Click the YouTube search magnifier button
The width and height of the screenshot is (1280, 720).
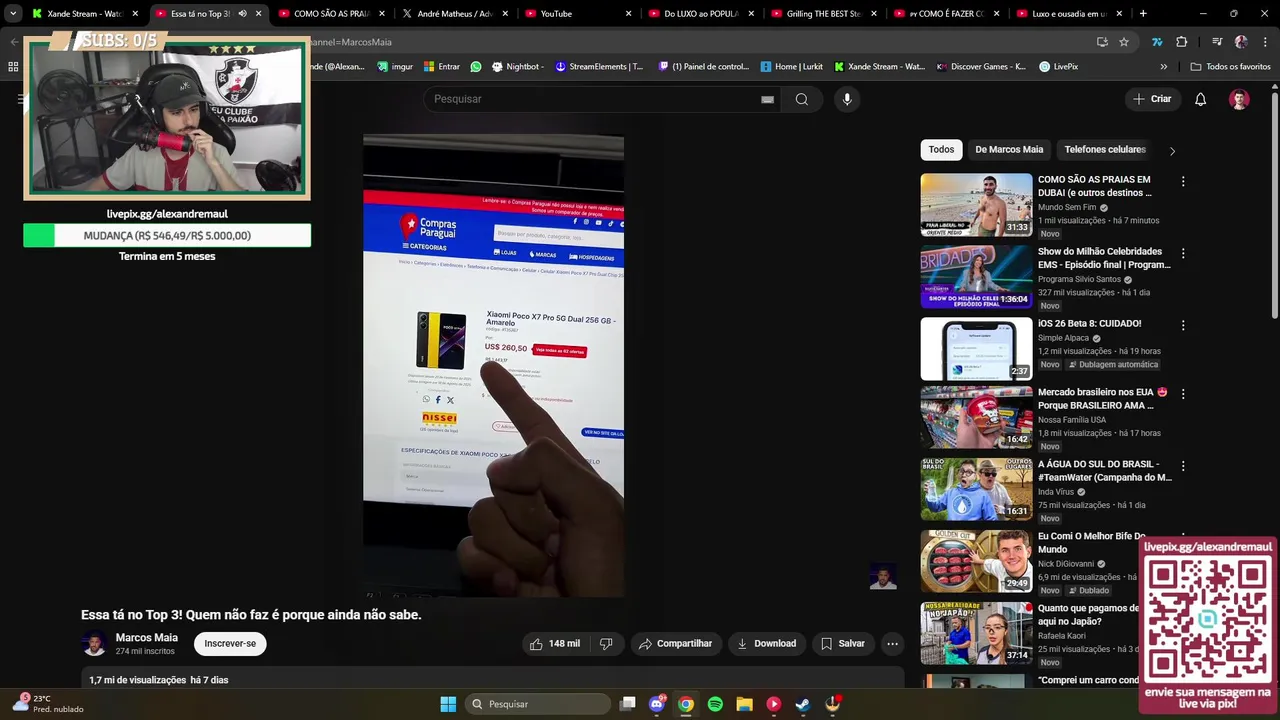click(801, 99)
